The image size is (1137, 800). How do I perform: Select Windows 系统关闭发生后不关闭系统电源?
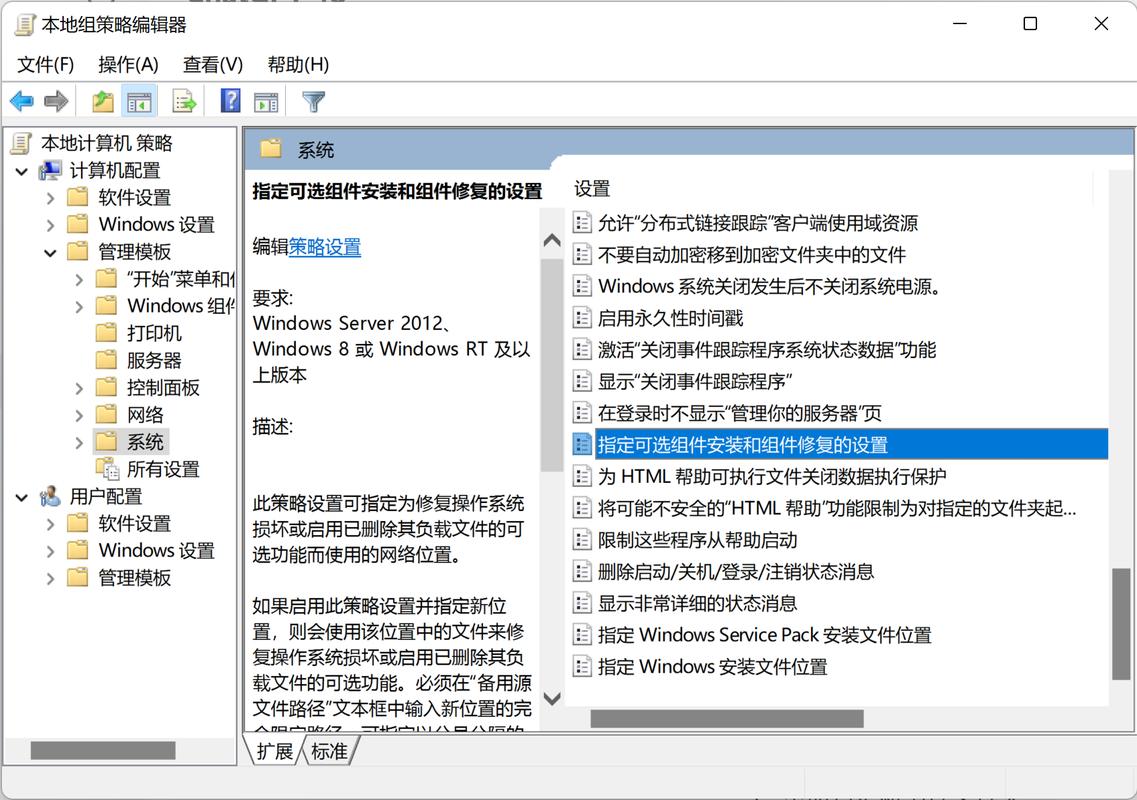(x=769, y=286)
